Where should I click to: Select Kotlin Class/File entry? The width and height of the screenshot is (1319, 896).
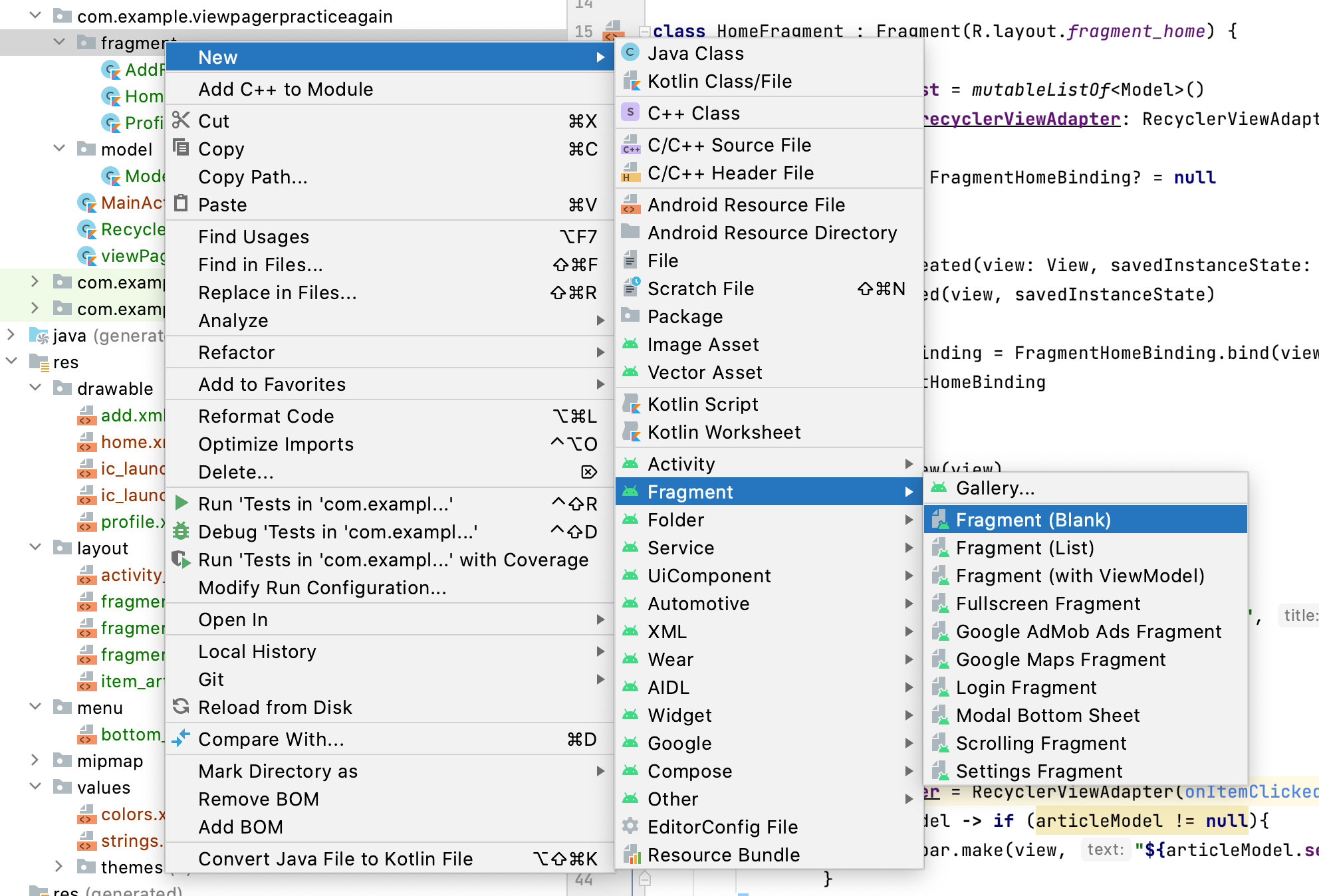point(719,81)
